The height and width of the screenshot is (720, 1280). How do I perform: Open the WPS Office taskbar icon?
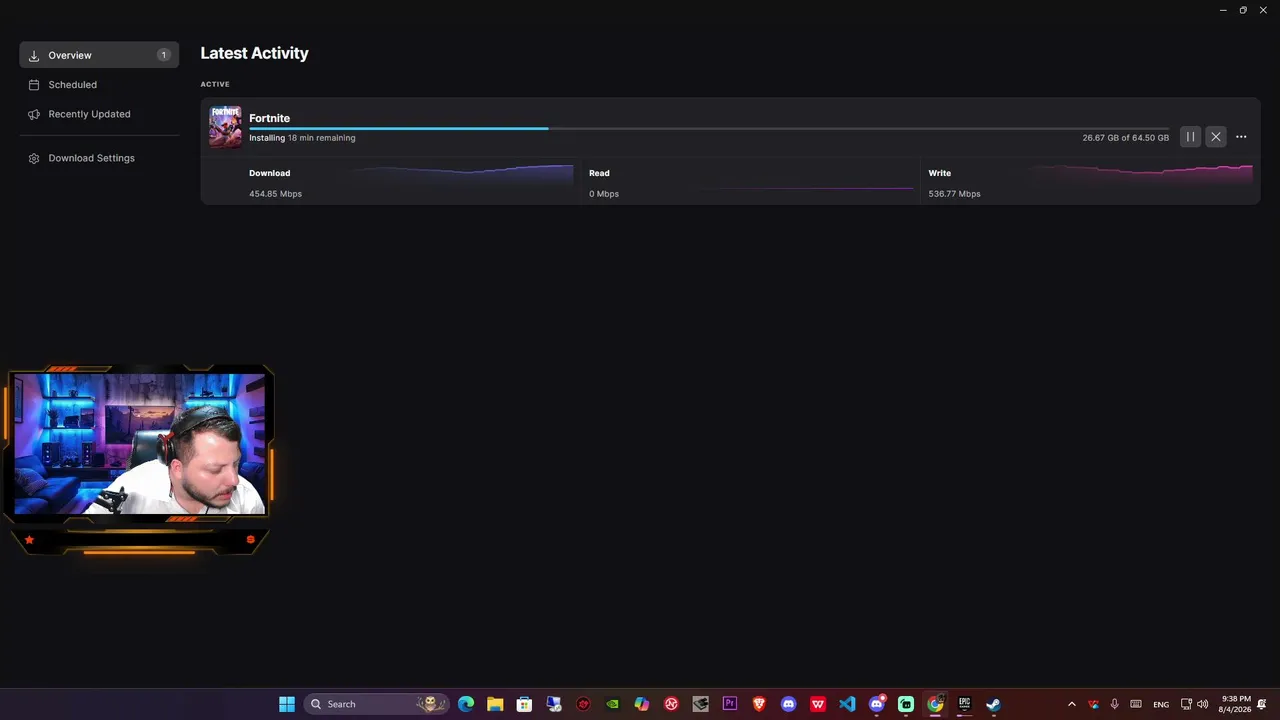(818, 704)
